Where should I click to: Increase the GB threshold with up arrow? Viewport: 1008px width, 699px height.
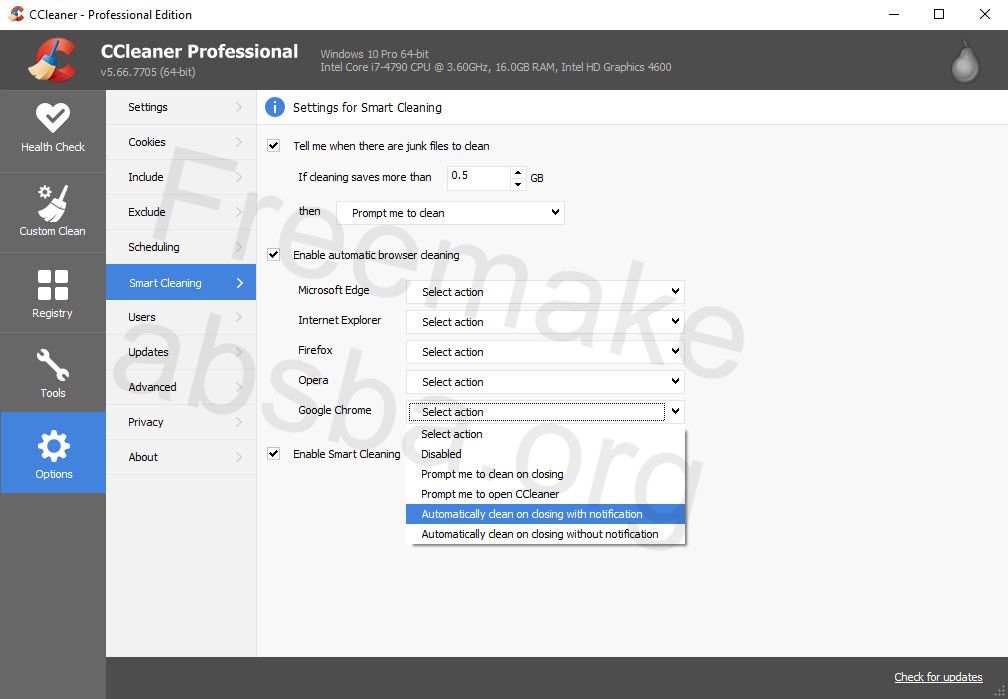(518, 172)
